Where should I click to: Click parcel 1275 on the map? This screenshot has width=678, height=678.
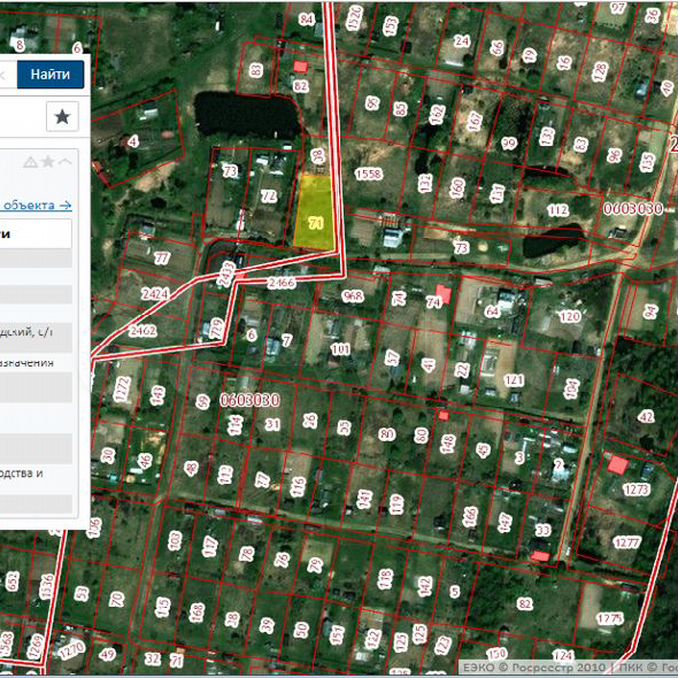(x=608, y=619)
